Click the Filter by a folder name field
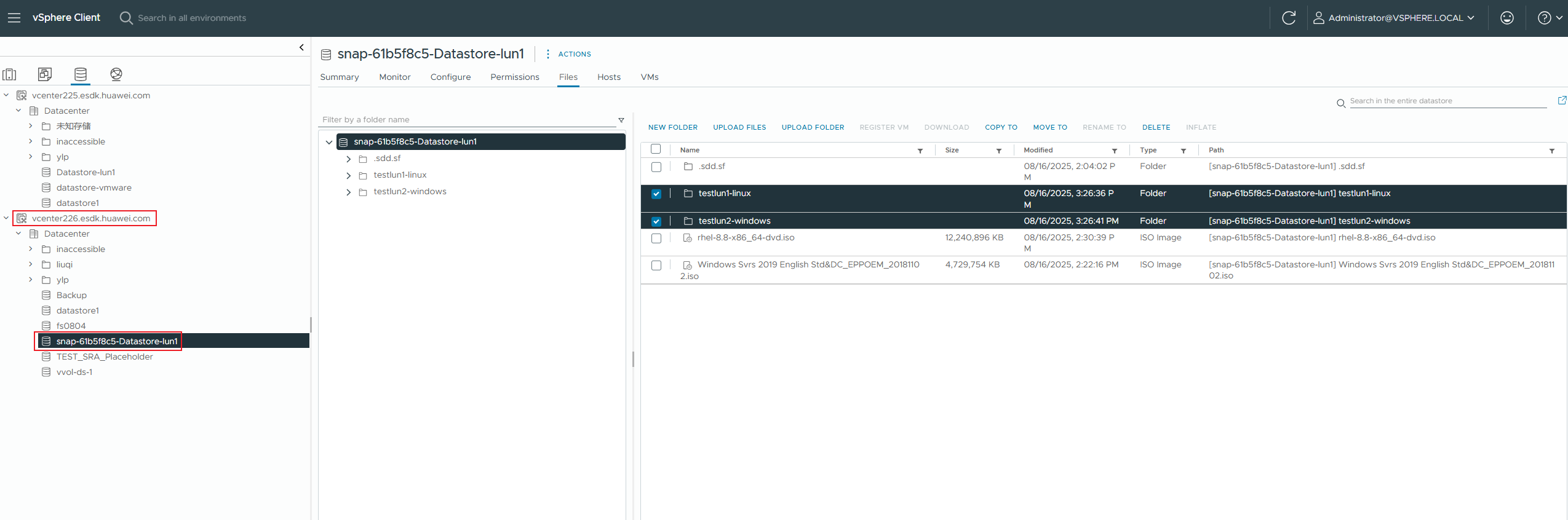 tap(468, 120)
